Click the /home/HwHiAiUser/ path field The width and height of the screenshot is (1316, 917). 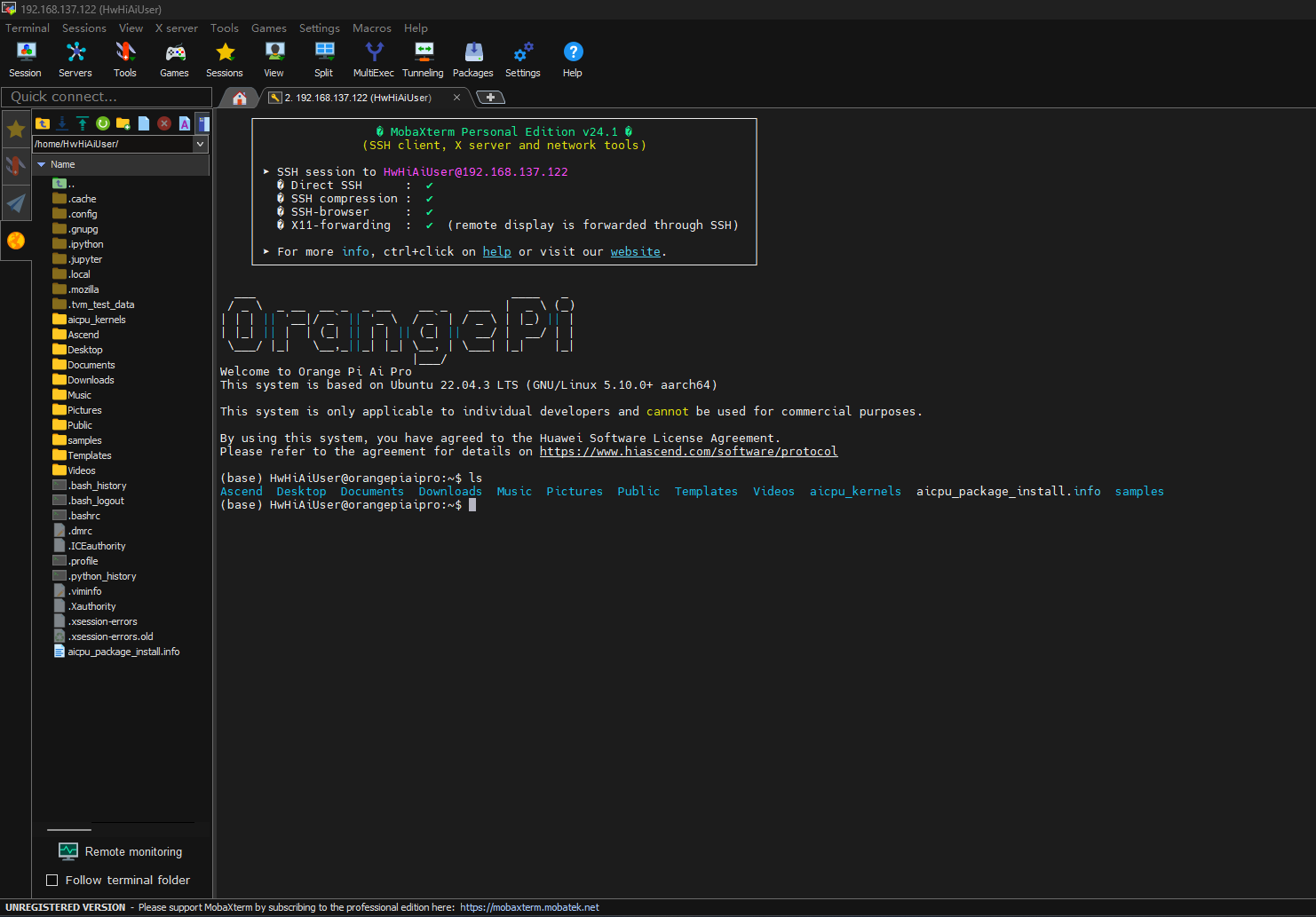click(113, 144)
